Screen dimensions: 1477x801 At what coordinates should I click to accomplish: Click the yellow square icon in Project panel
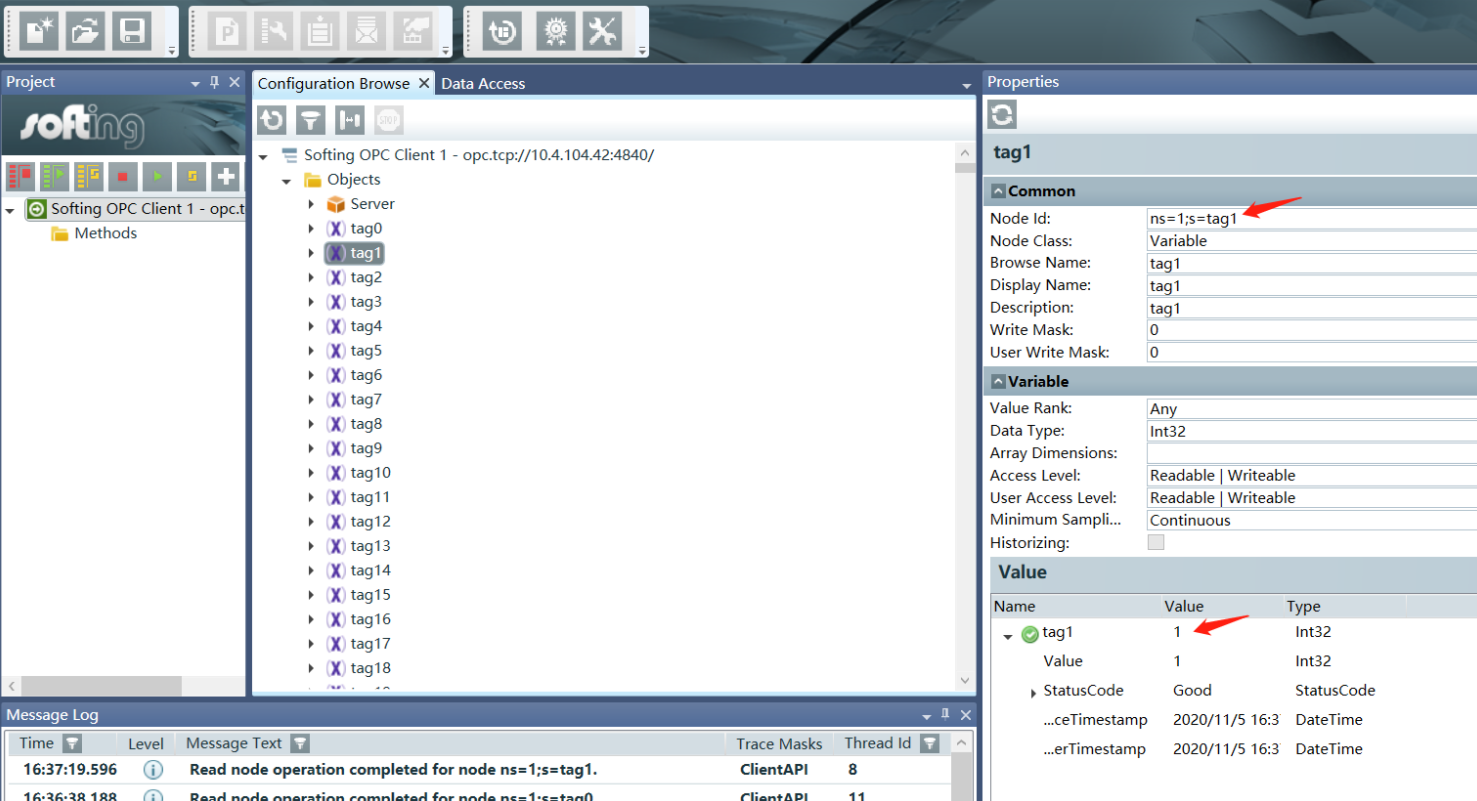pyautogui.click(x=192, y=176)
